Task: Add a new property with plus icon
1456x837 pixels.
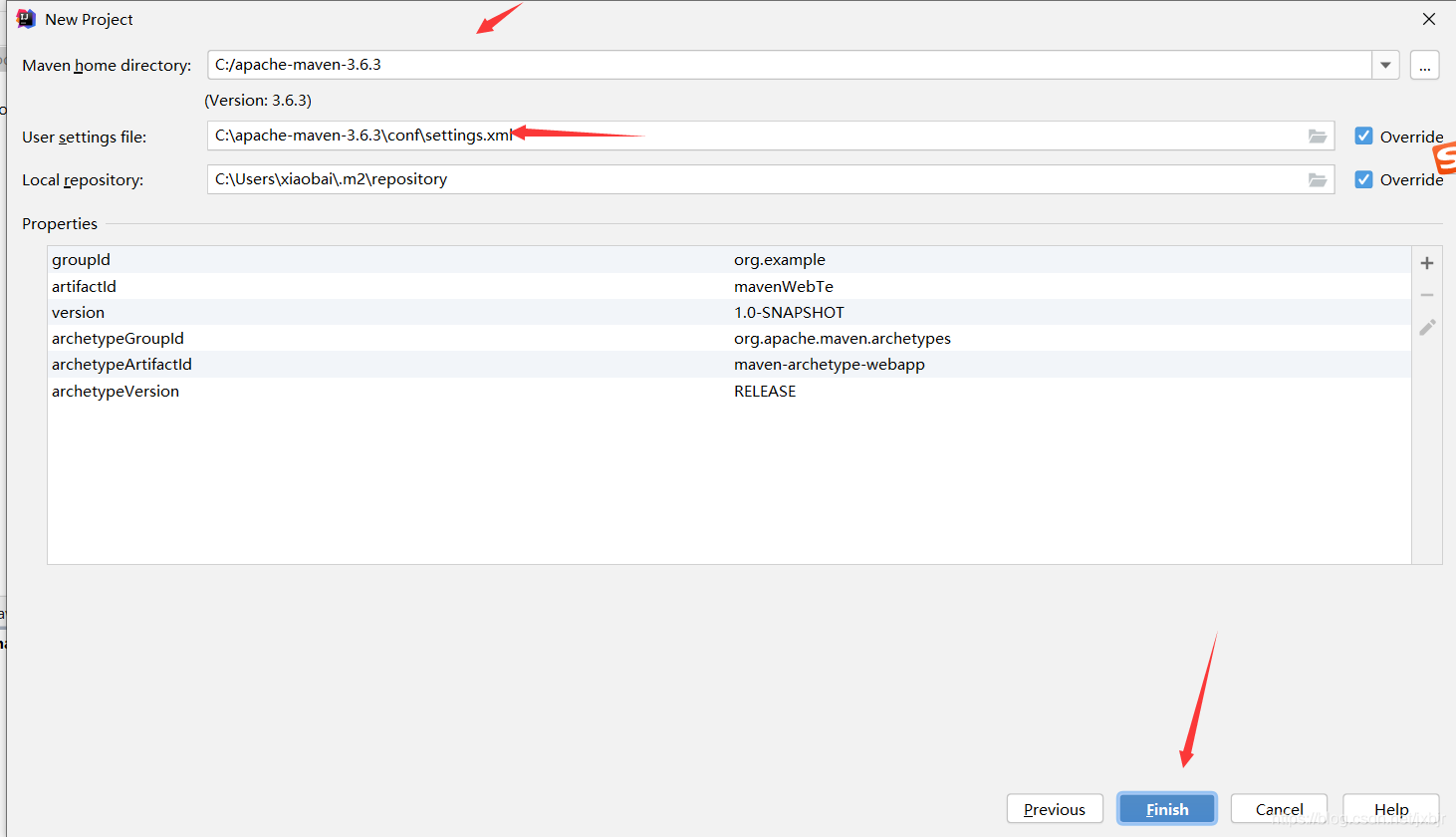Action: (x=1427, y=263)
